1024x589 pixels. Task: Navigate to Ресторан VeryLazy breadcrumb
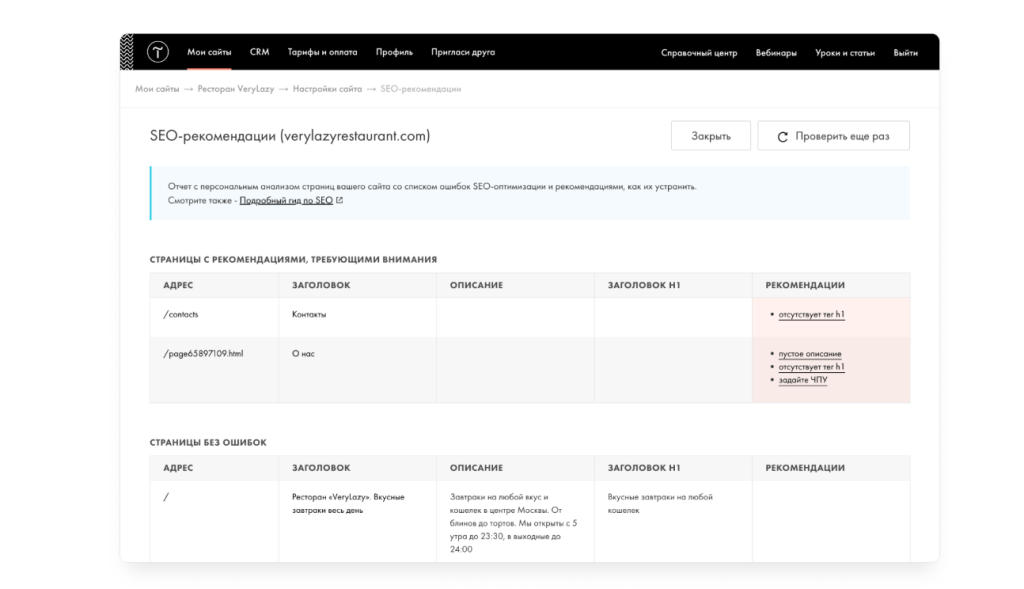[235, 89]
